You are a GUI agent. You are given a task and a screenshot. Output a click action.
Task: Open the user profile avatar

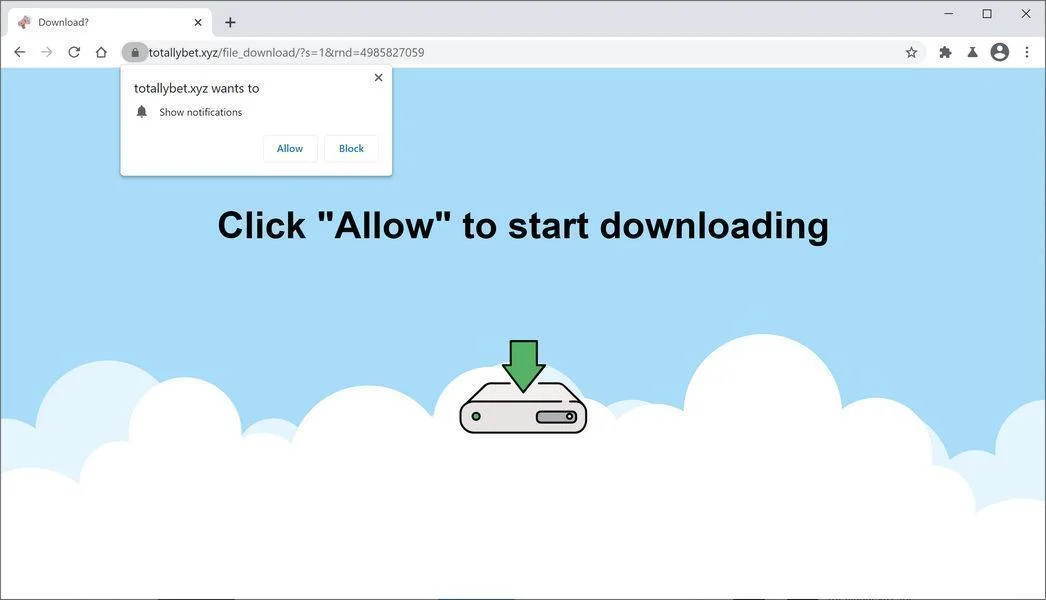click(999, 52)
